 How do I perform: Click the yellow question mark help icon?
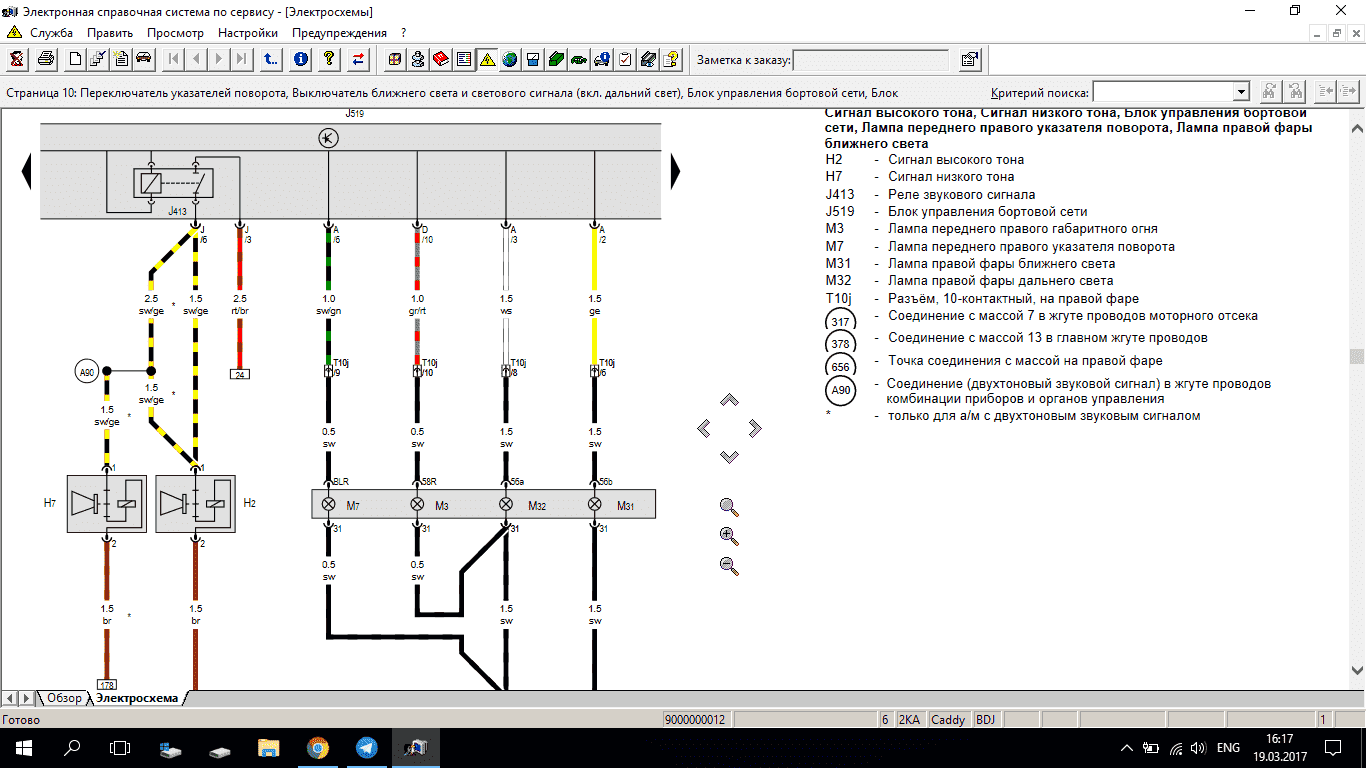point(329,59)
